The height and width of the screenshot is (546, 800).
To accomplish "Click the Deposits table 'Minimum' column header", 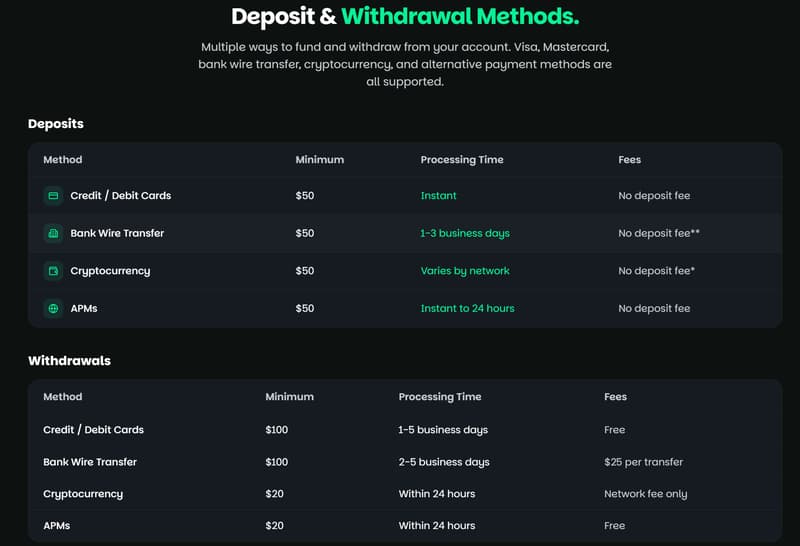I will 320,160.
